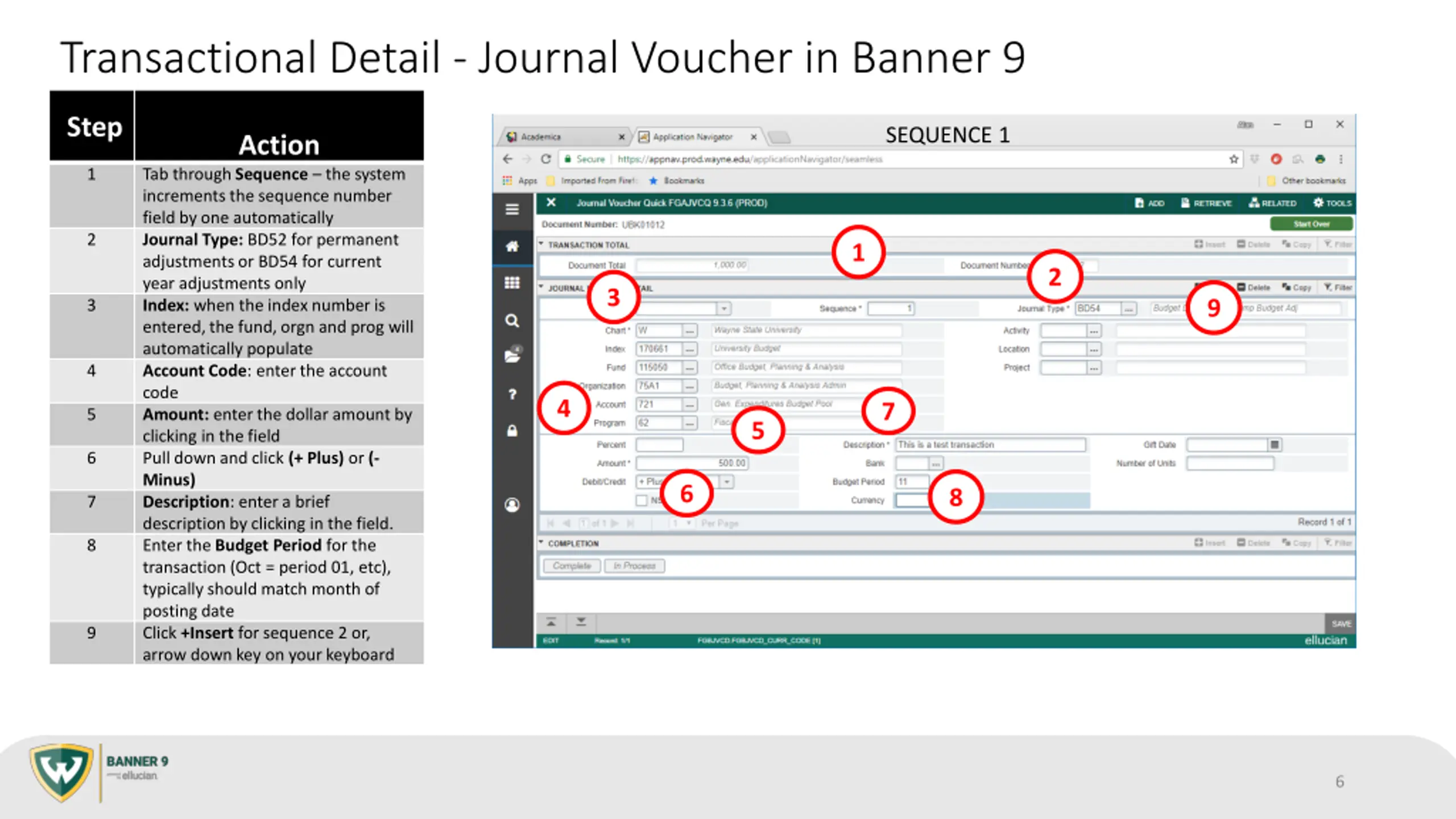Image resolution: width=1456 pixels, height=819 pixels.
Task: Click the Apps bookmark shortcut
Action: (x=520, y=180)
